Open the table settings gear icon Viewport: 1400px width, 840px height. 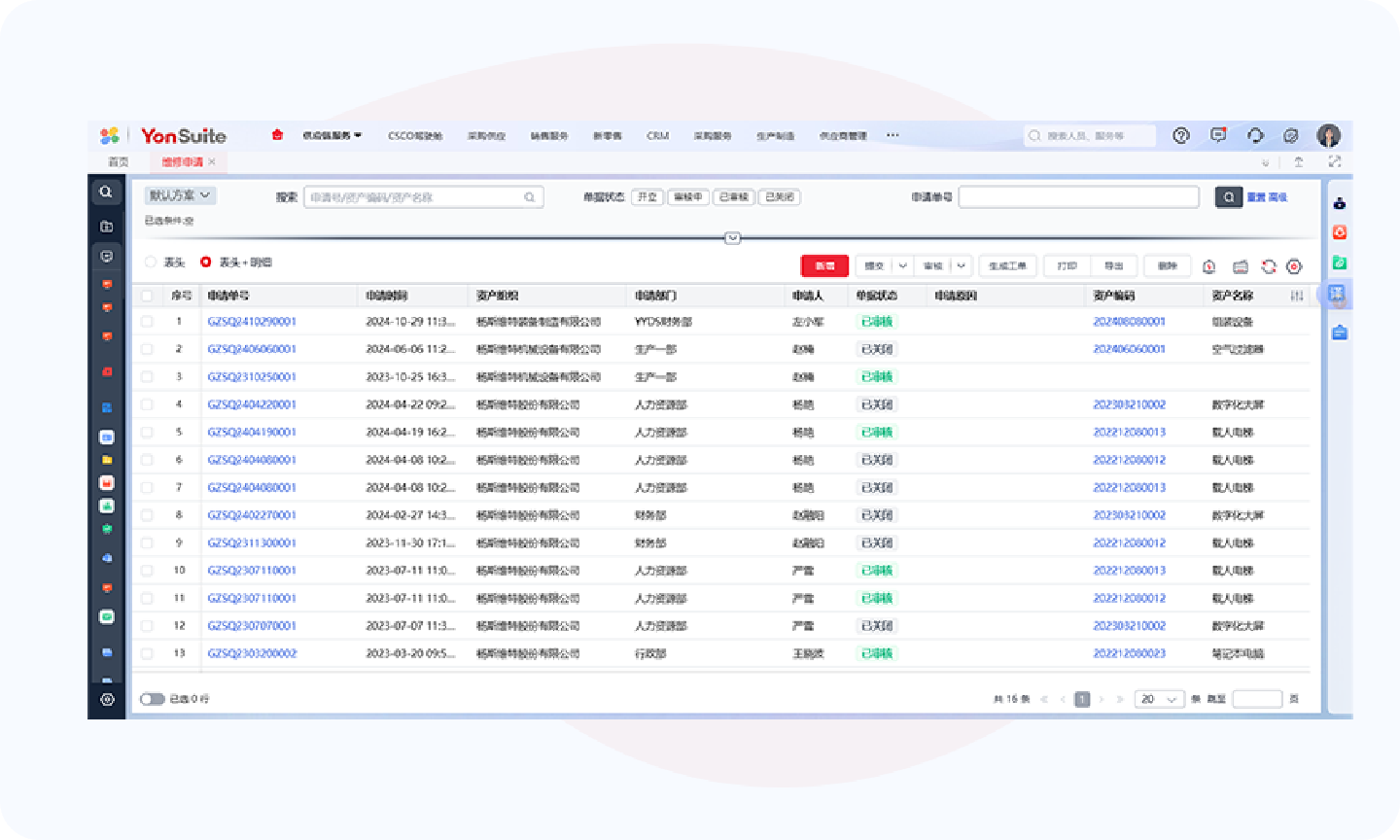pyautogui.click(x=1294, y=266)
